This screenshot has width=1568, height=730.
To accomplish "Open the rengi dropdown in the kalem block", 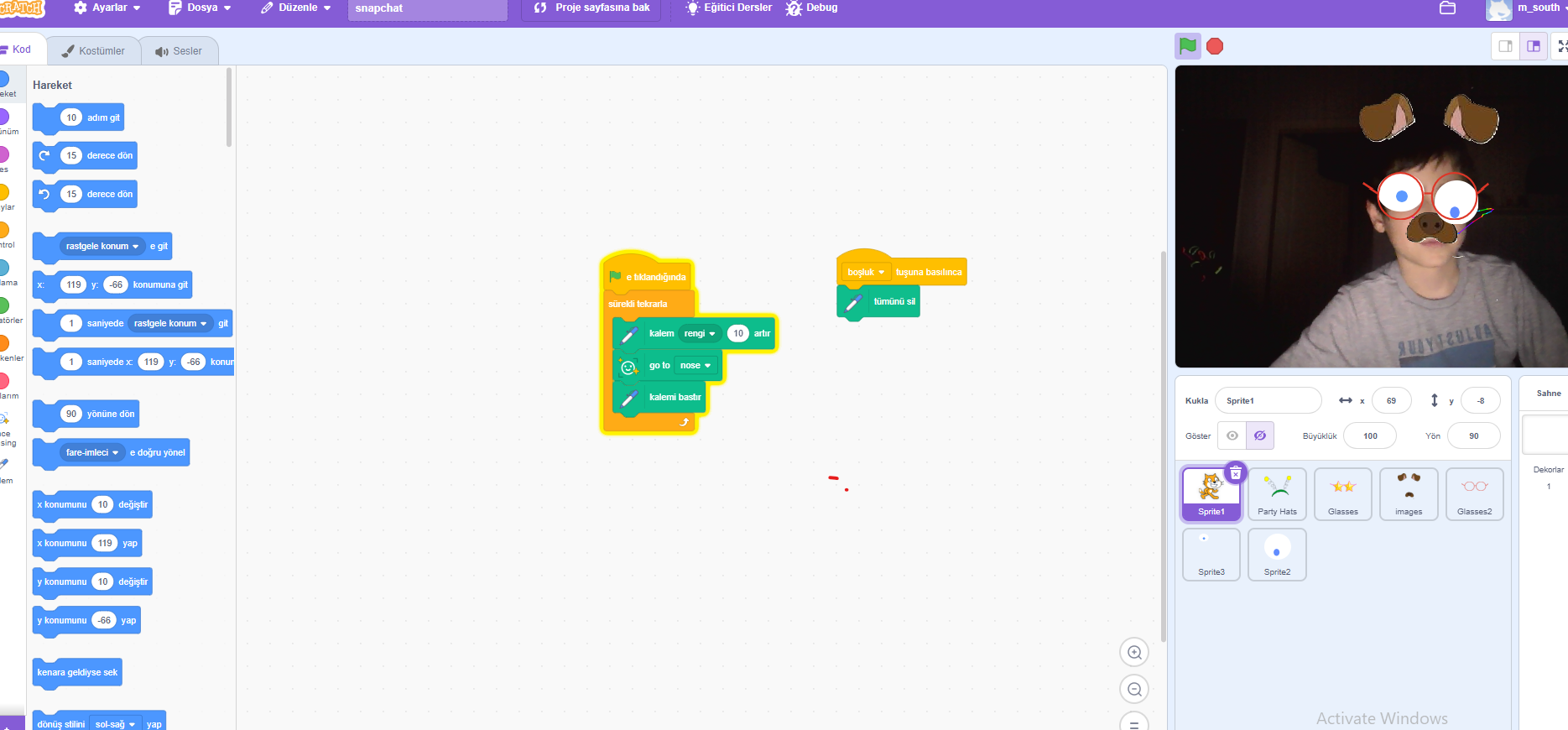I will pyautogui.click(x=700, y=334).
